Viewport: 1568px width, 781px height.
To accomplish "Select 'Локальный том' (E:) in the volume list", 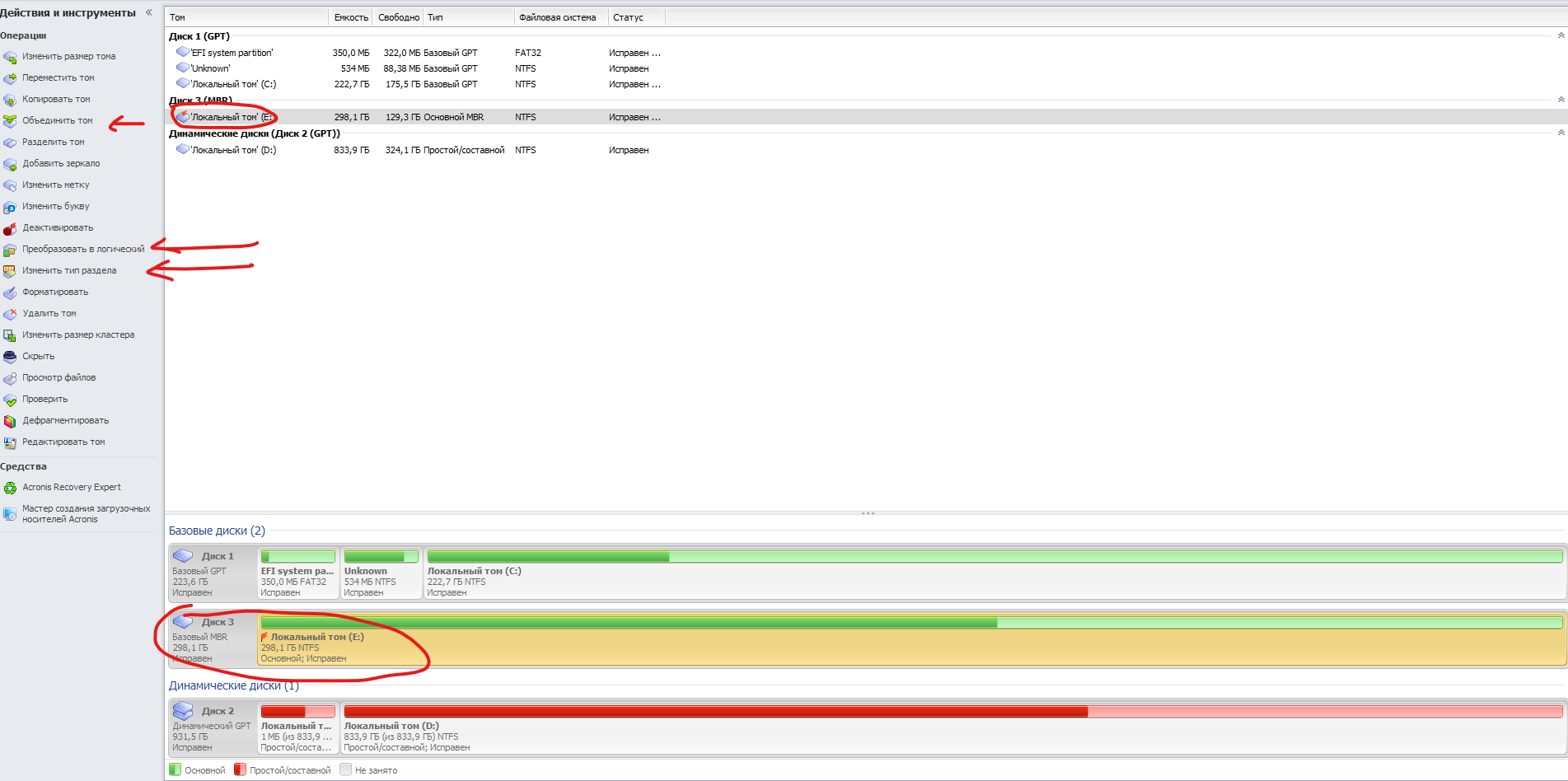I will pyautogui.click(x=866, y=117).
